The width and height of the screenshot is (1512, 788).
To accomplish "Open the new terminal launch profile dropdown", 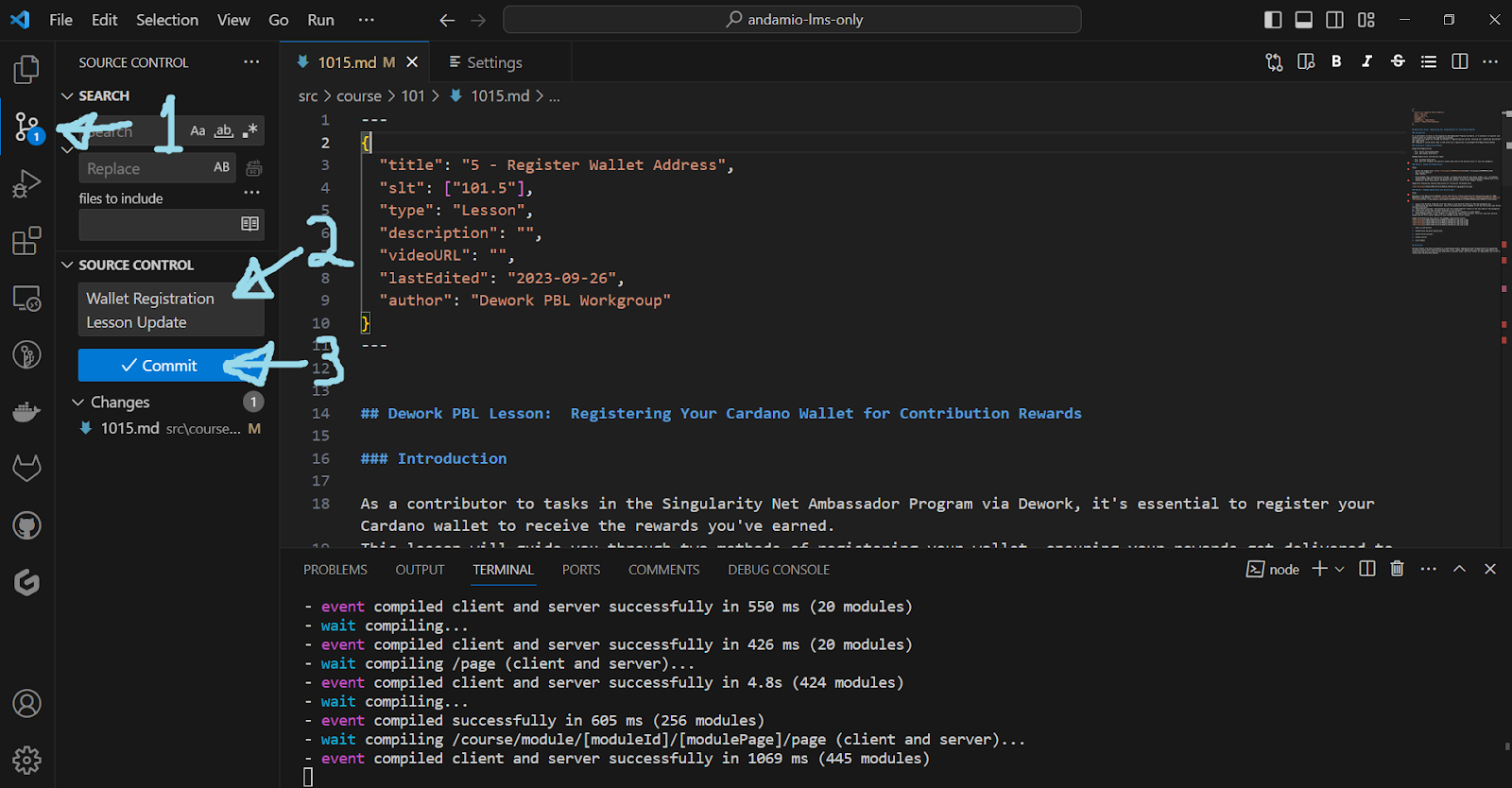I will pos(1339,569).
